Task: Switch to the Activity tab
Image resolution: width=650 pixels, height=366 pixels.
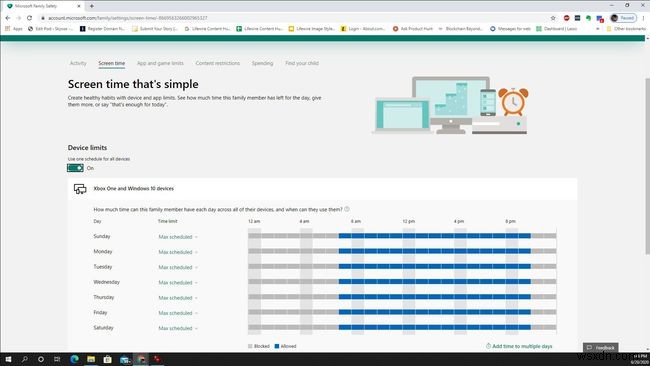Action: pyautogui.click(x=78, y=63)
